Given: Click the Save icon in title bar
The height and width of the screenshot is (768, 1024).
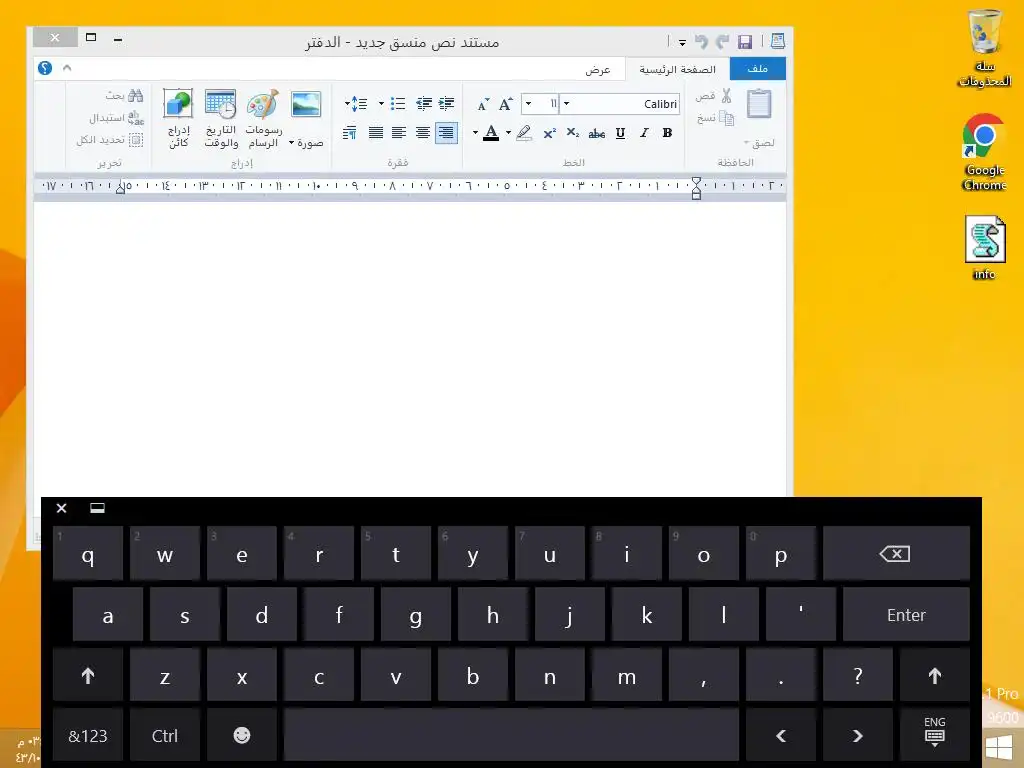Looking at the screenshot, I should (x=744, y=42).
